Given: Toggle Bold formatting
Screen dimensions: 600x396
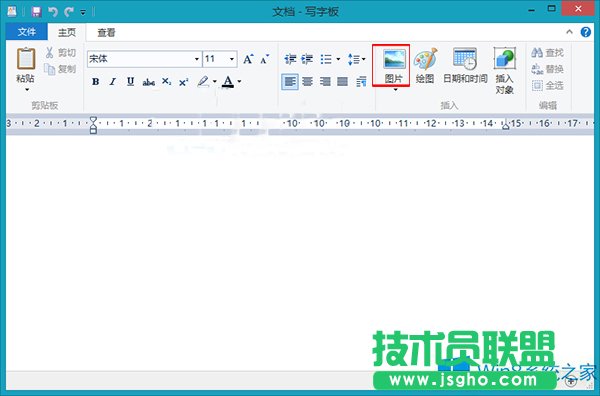Looking at the screenshot, I should [x=96, y=81].
